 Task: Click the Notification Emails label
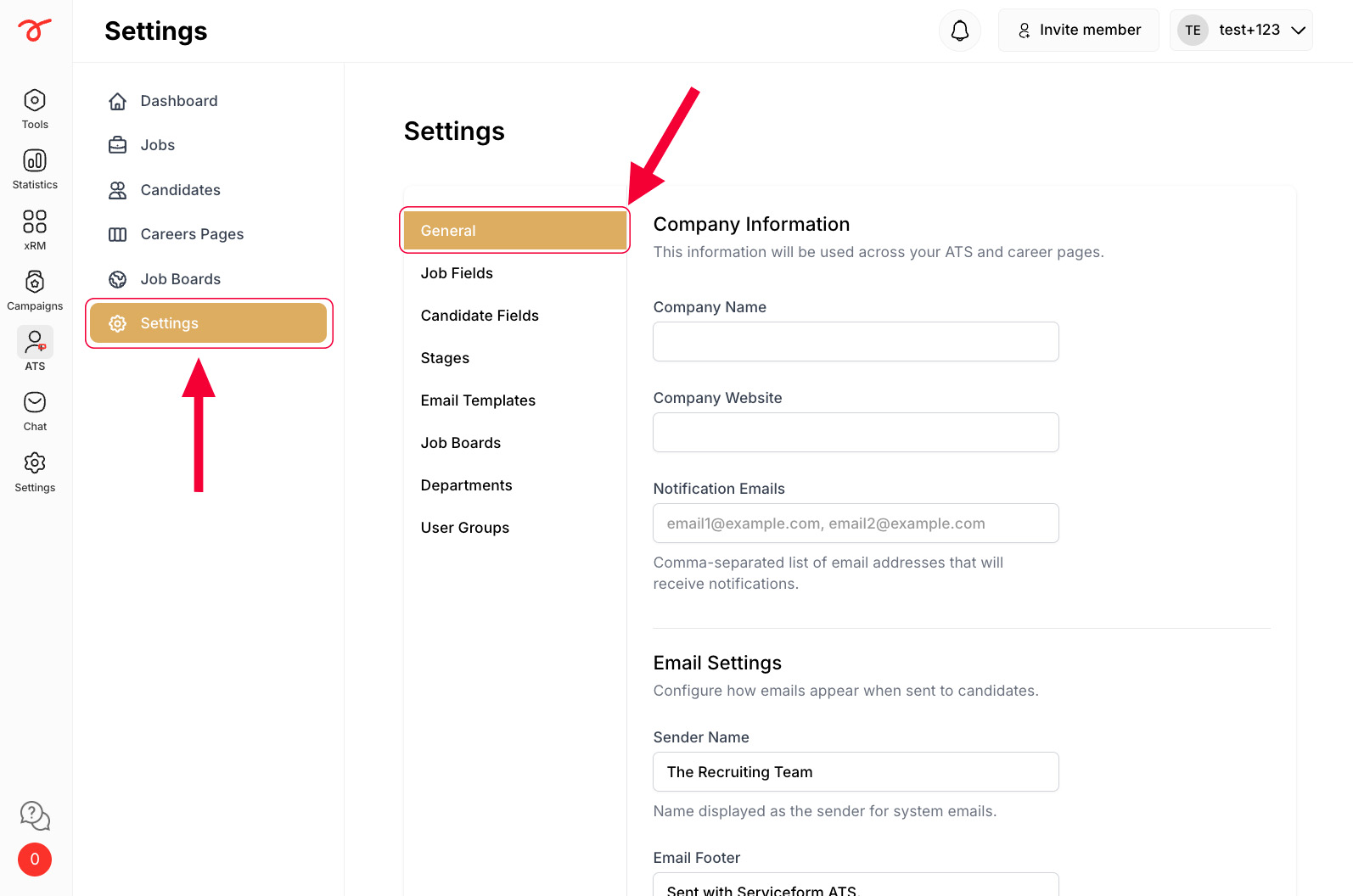719,489
